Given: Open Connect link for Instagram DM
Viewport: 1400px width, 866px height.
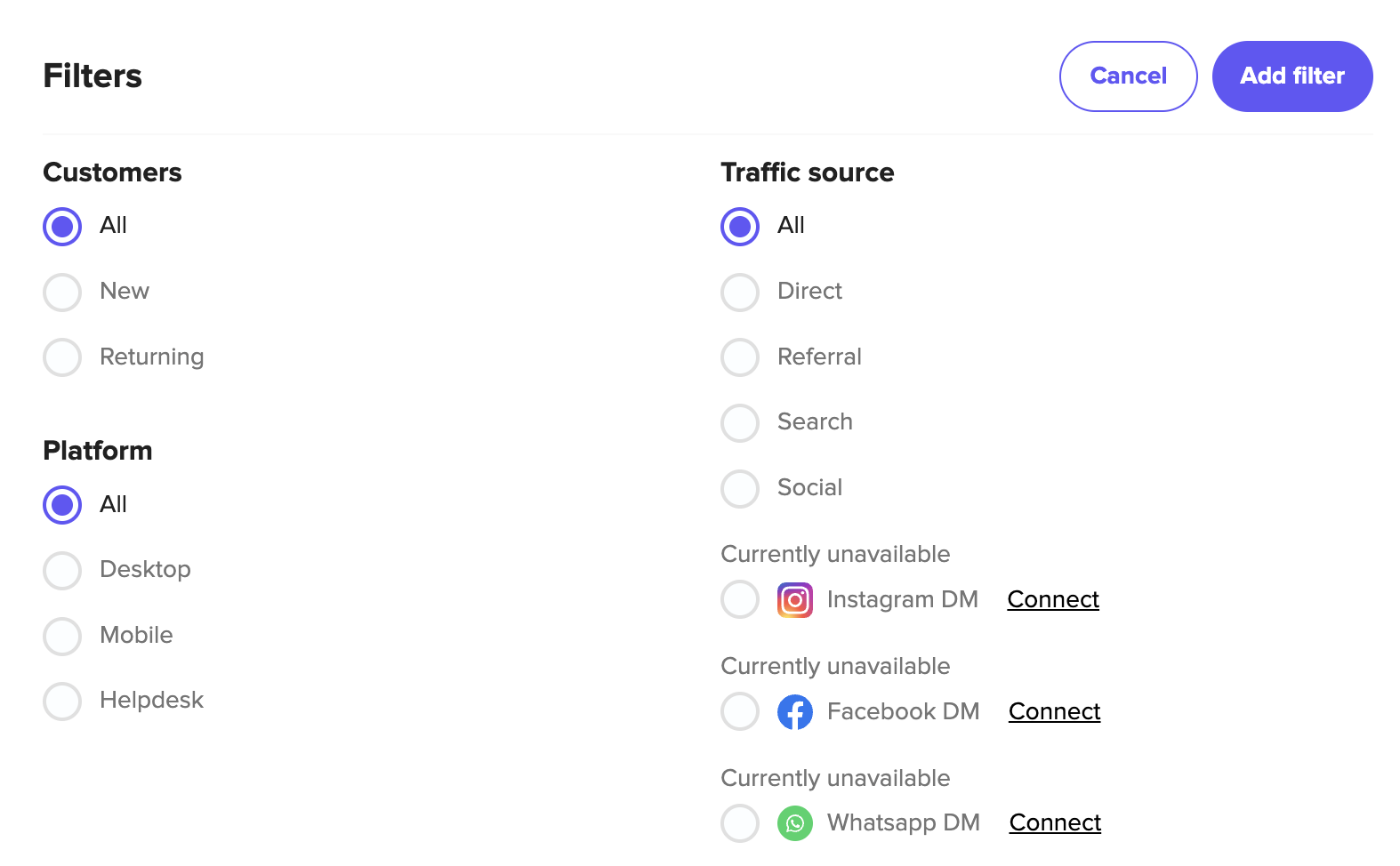Looking at the screenshot, I should click(1053, 600).
